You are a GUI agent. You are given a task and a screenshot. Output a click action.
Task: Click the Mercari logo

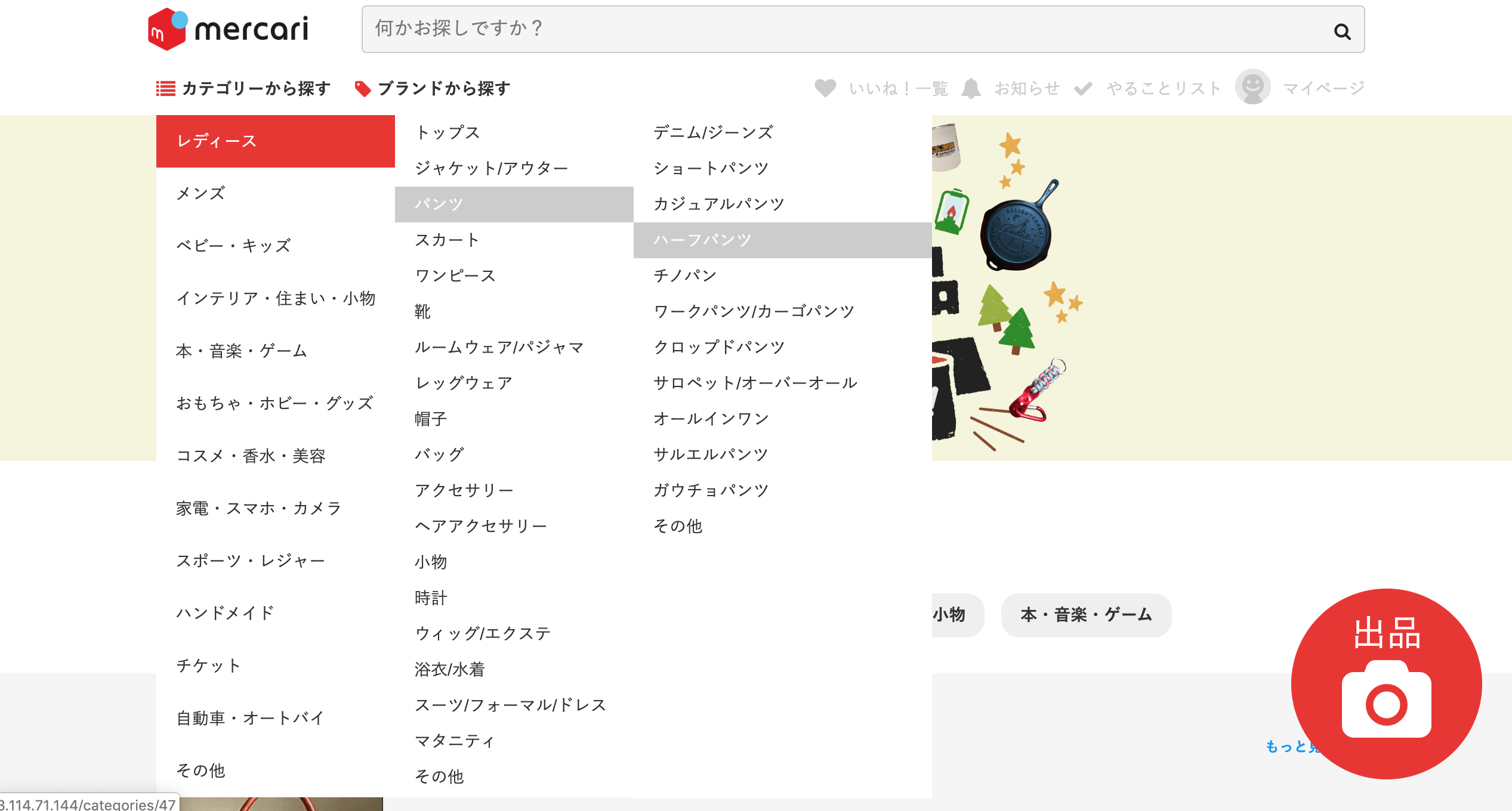pos(229,29)
